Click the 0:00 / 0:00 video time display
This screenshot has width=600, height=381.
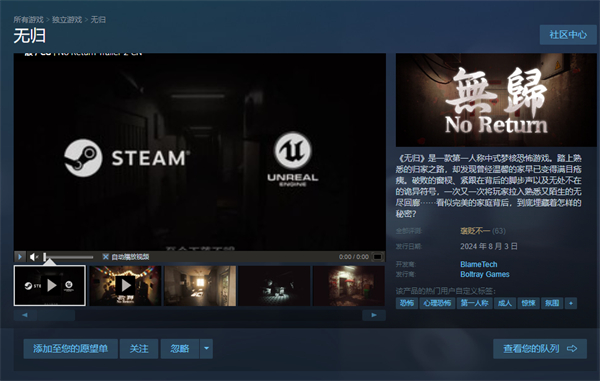[x=354, y=257]
